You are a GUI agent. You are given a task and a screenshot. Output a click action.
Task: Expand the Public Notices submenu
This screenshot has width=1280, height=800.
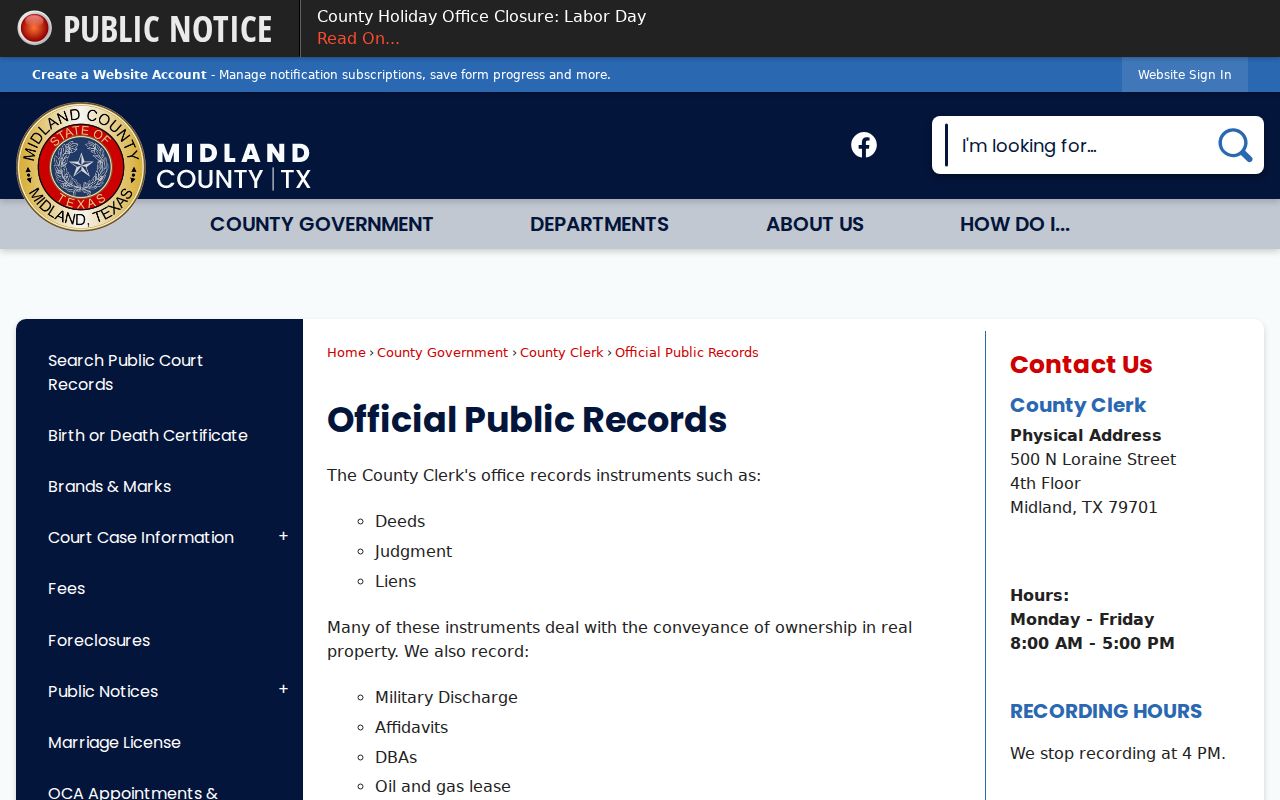click(283, 690)
